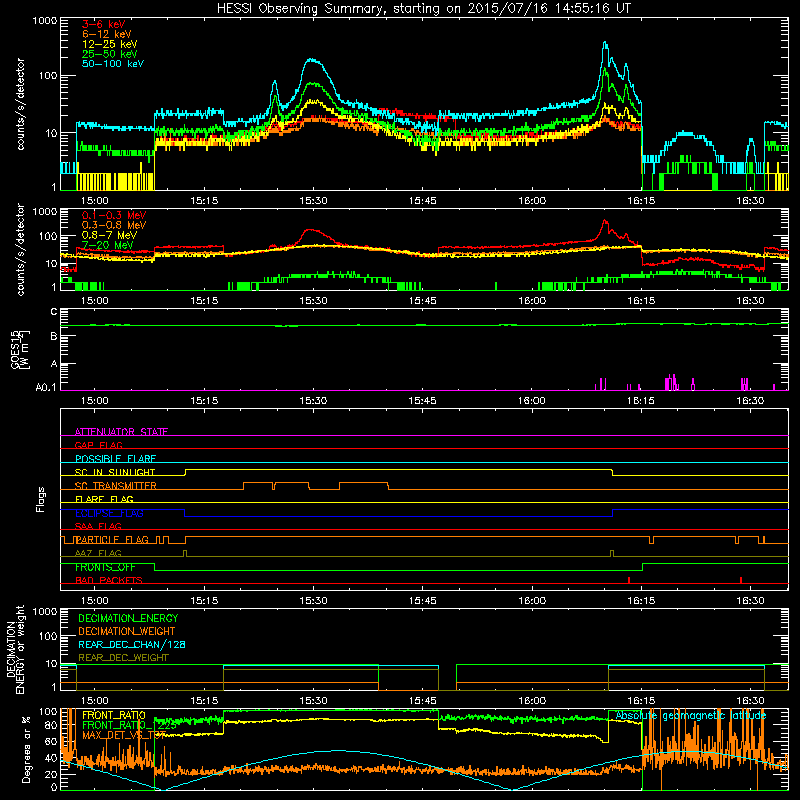The width and height of the screenshot is (800, 800).
Task: Click the '15:45' tick under the GOES panel
Action: (x=422, y=401)
